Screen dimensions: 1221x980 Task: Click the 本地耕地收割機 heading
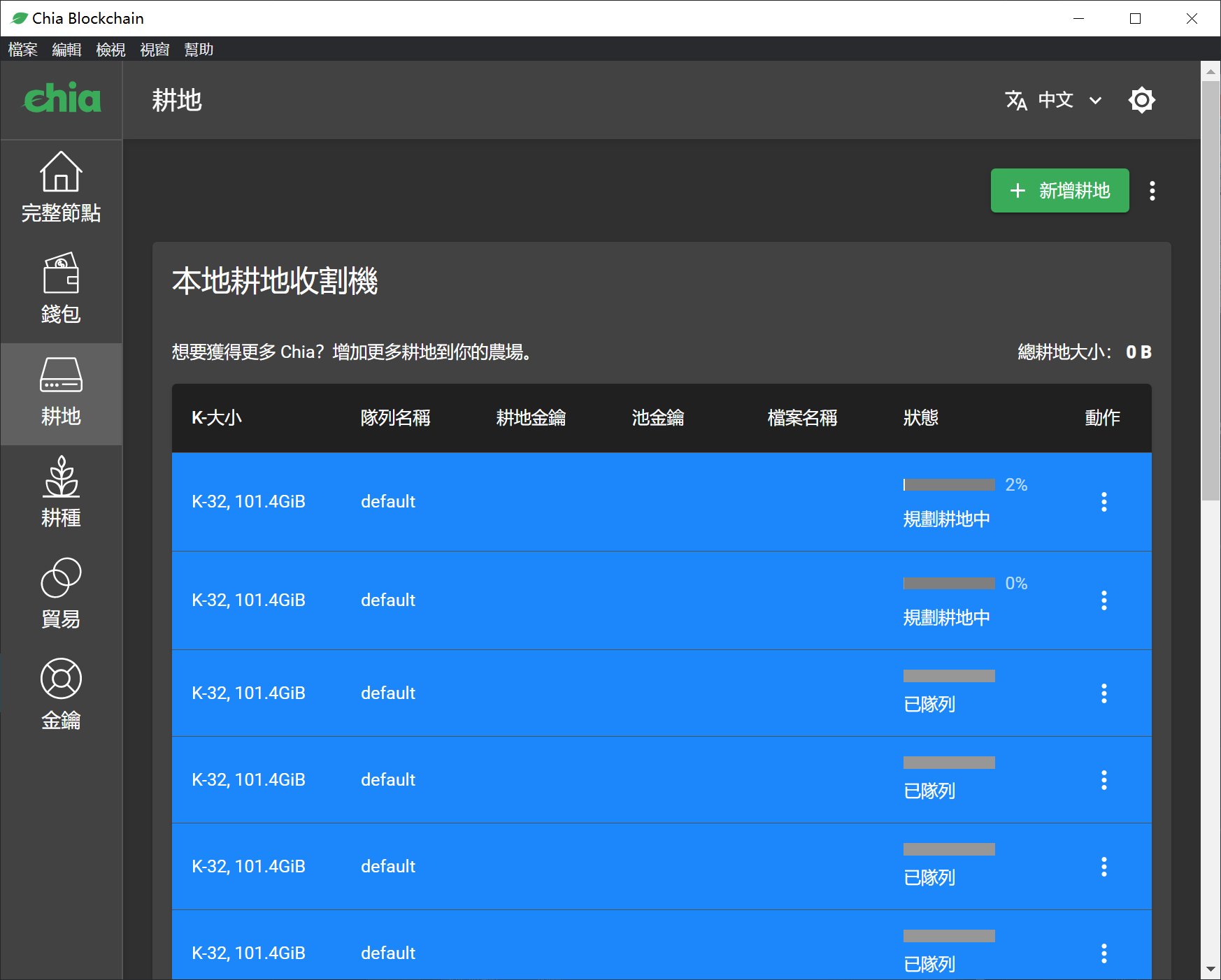[x=275, y=281]
